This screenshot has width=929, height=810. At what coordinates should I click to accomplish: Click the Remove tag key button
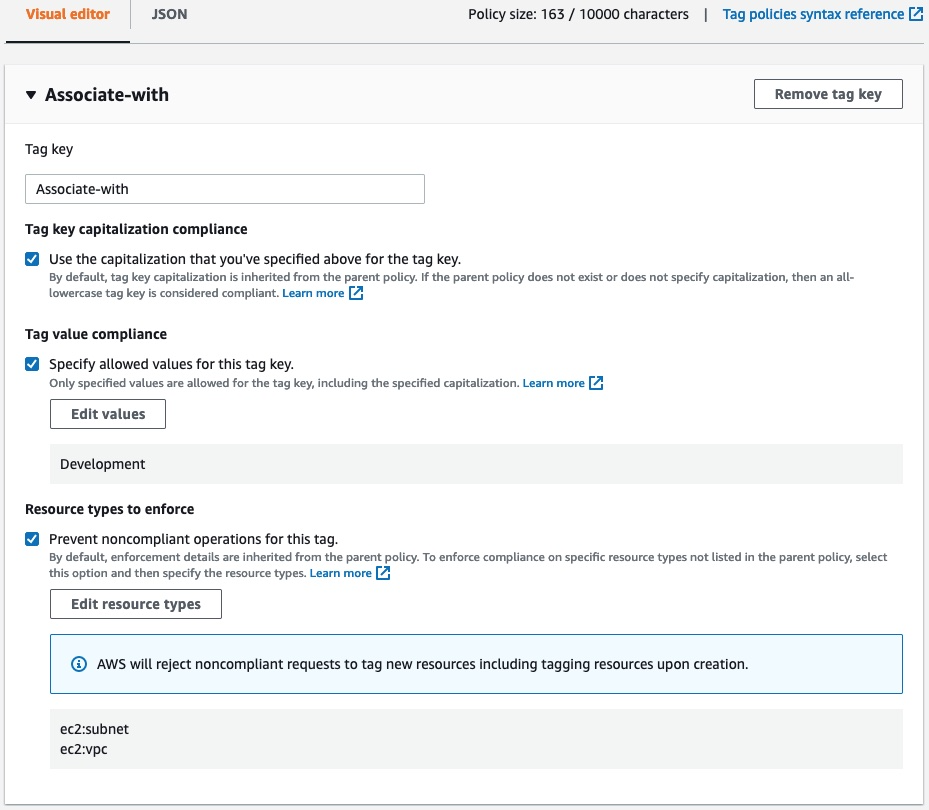[829, 93]
